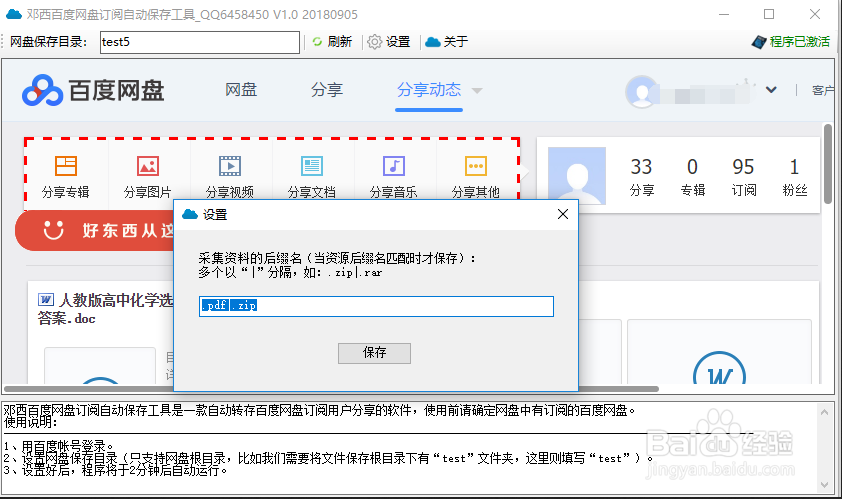Maximize the application window
Viewport: 842px width, 499px height.
click(769, 15)
